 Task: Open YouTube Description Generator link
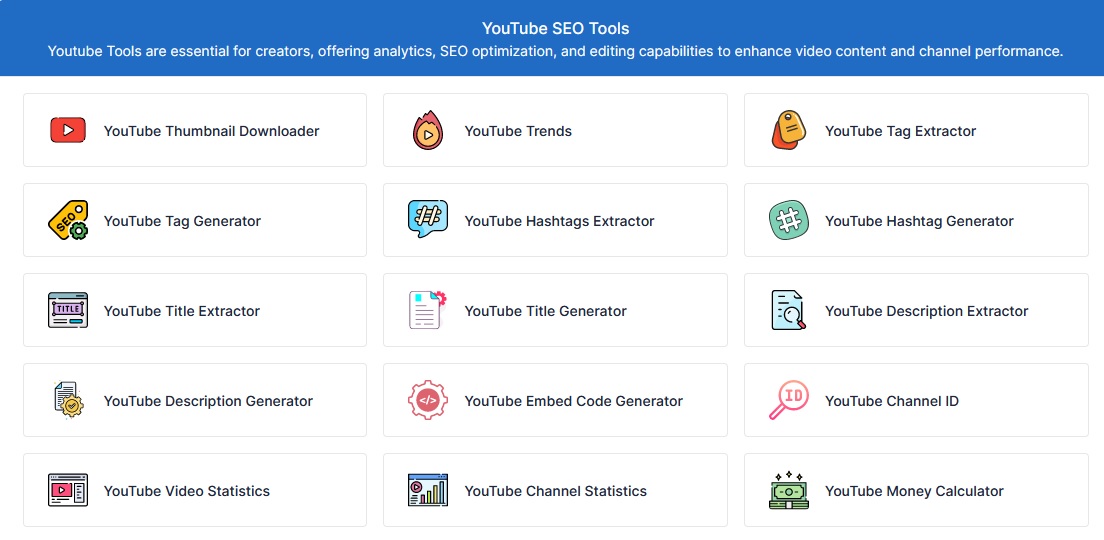click(x=208, y=401)
